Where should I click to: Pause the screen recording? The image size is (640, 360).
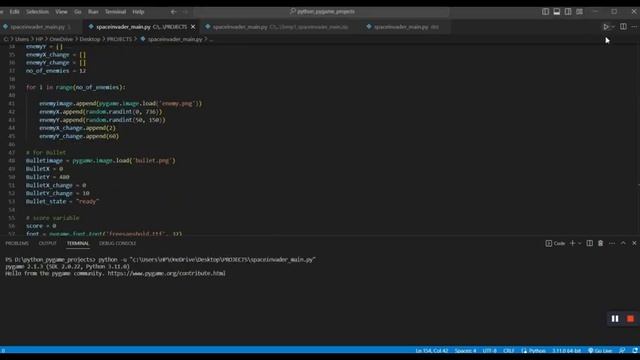point(615,319)
